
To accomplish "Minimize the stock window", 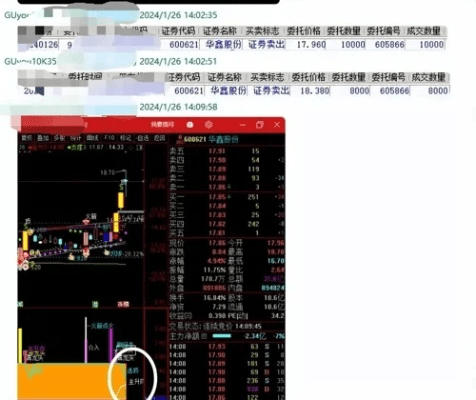I will [x=242, y=125].
